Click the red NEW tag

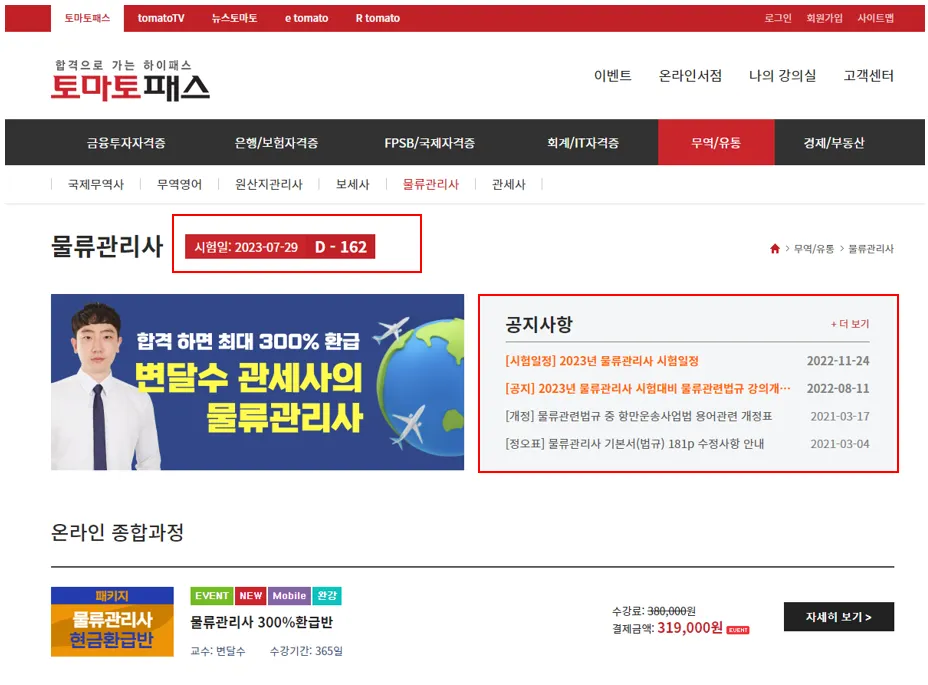click(250, 596)
